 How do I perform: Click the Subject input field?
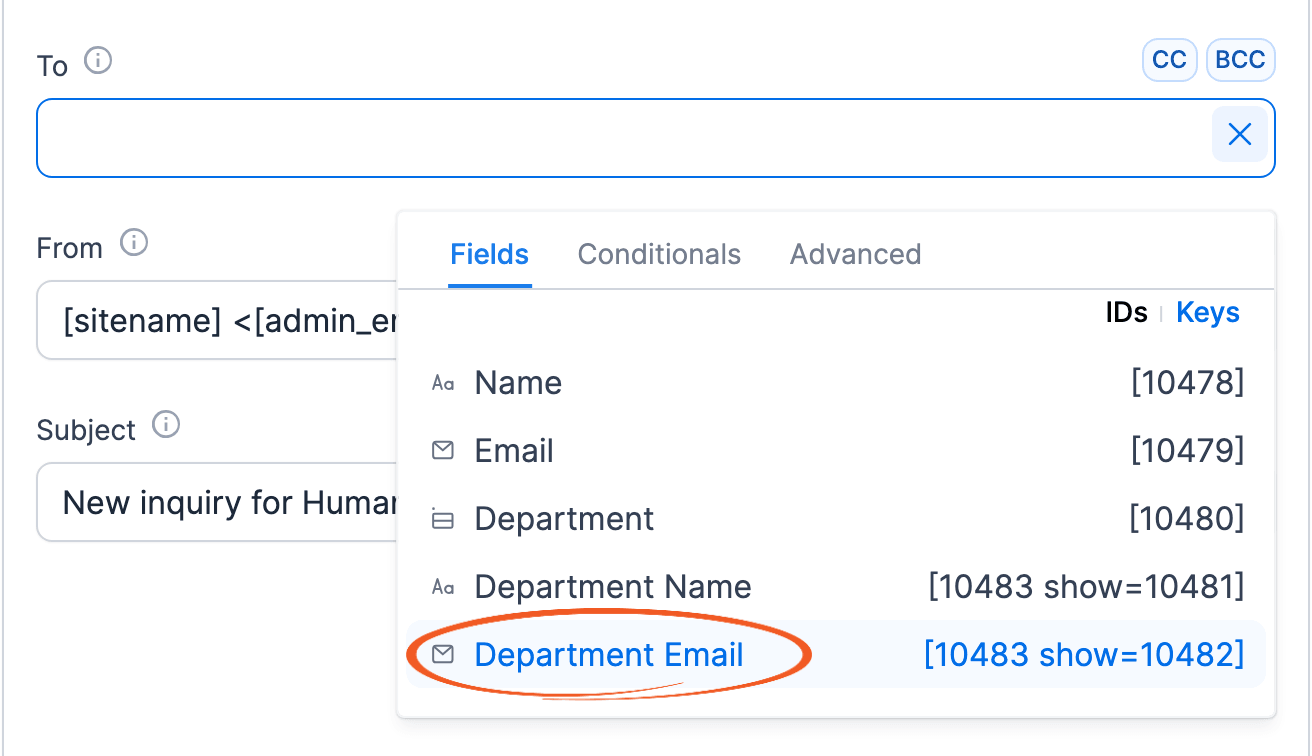217,502
